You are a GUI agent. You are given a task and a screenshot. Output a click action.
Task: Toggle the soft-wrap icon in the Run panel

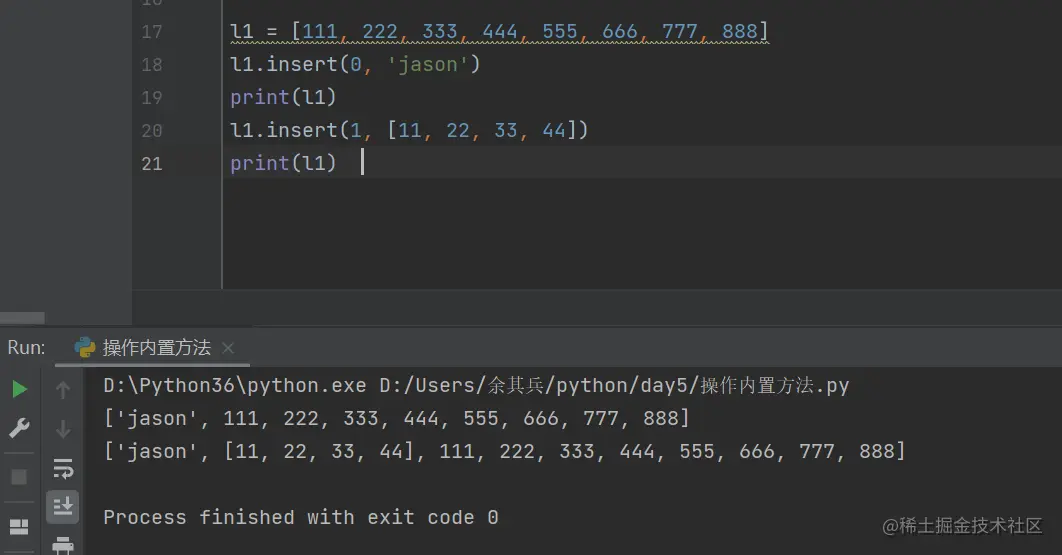point(63,468)
